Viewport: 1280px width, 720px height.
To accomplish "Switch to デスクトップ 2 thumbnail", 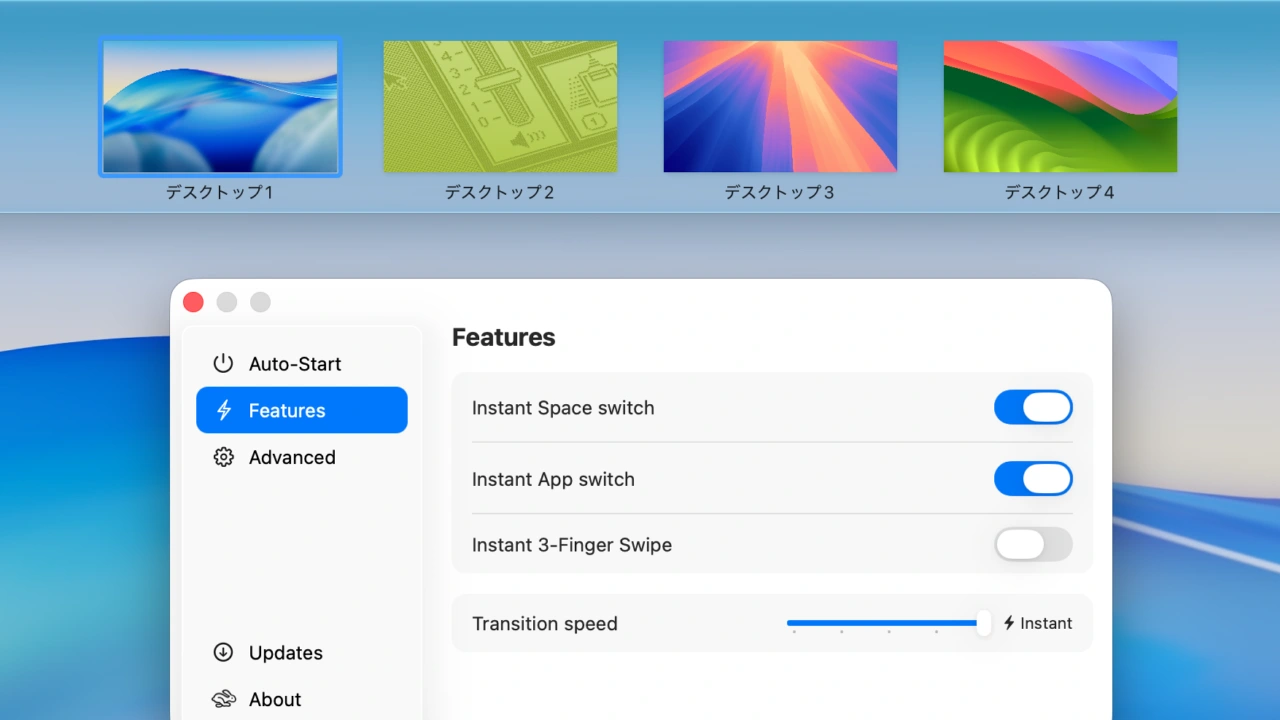I will pos(500,107).
